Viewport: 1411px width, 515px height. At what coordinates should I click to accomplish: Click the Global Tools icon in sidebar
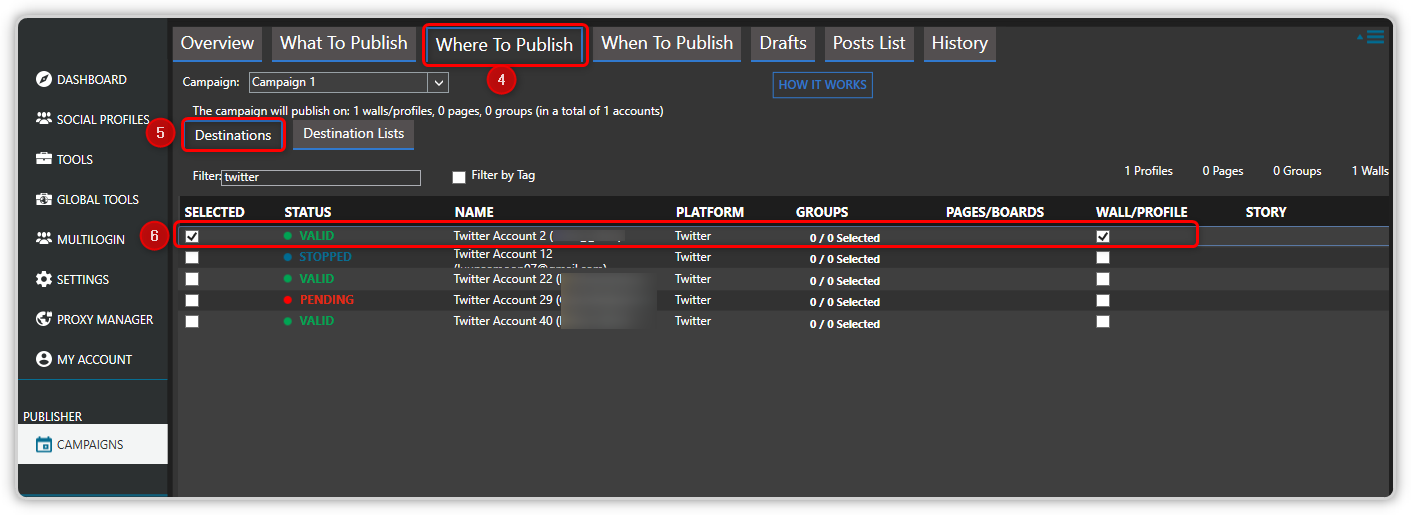pos(43,199)
